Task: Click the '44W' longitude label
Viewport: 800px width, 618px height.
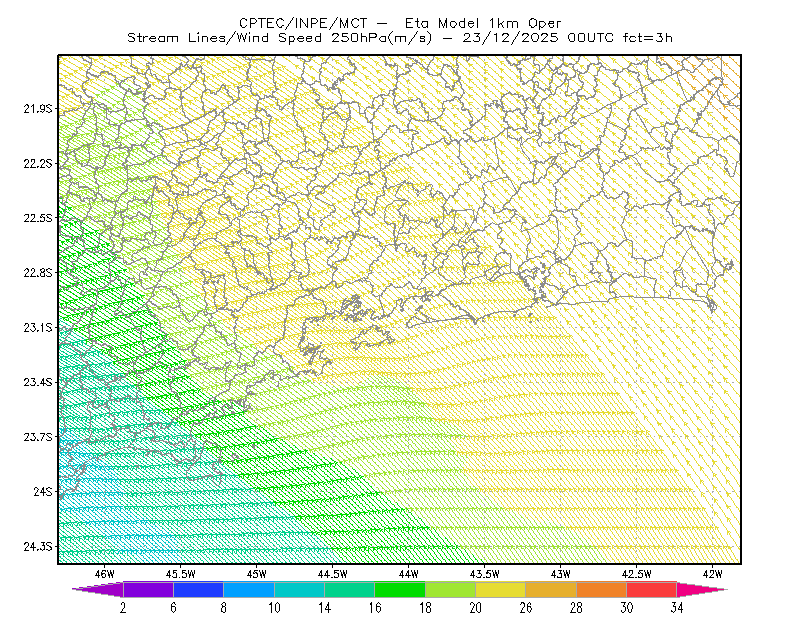Action: click(408, 574)
